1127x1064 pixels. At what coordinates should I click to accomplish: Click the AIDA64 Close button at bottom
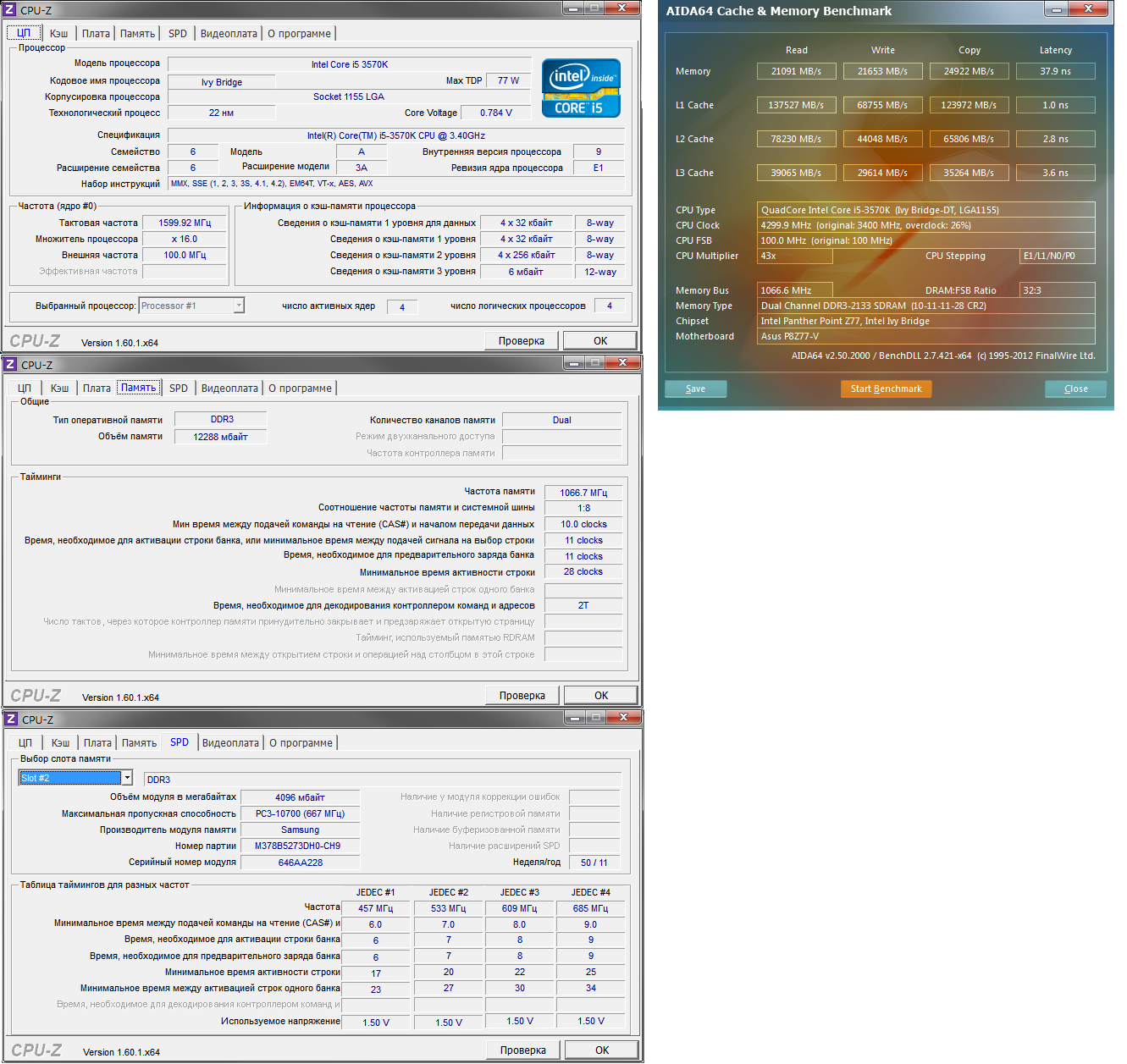click(x=1075, y=389)
